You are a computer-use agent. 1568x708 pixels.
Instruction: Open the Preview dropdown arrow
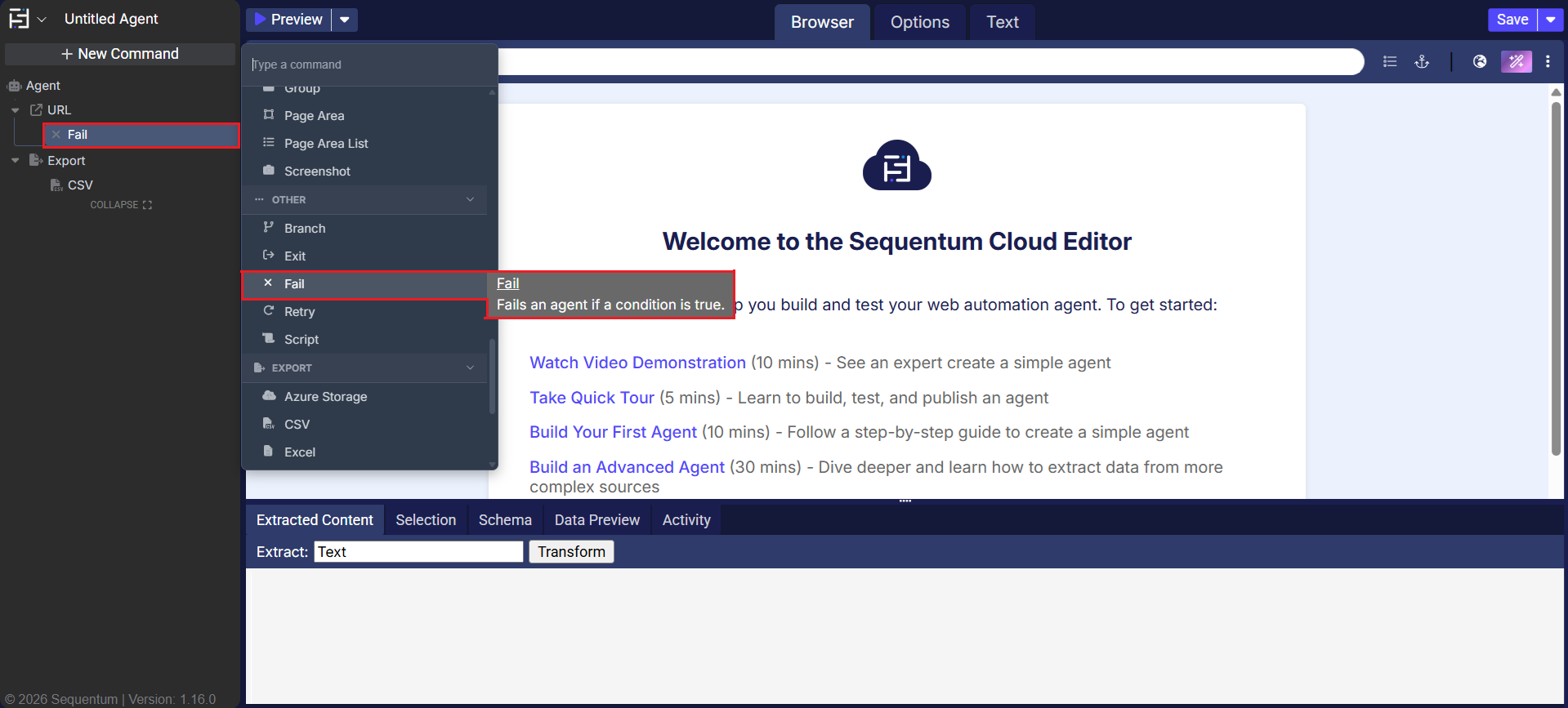[345, 20]
